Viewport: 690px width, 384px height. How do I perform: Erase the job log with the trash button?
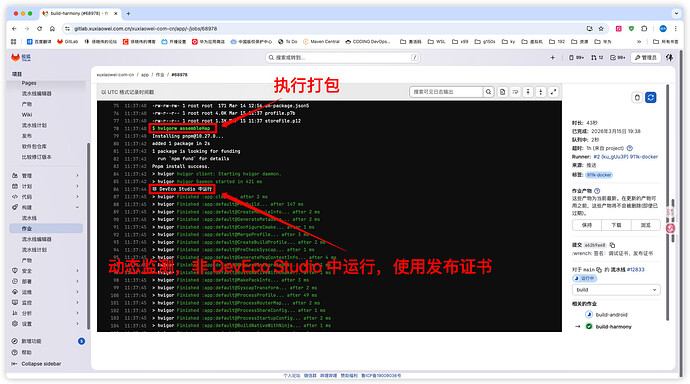[x=637, y=97]
